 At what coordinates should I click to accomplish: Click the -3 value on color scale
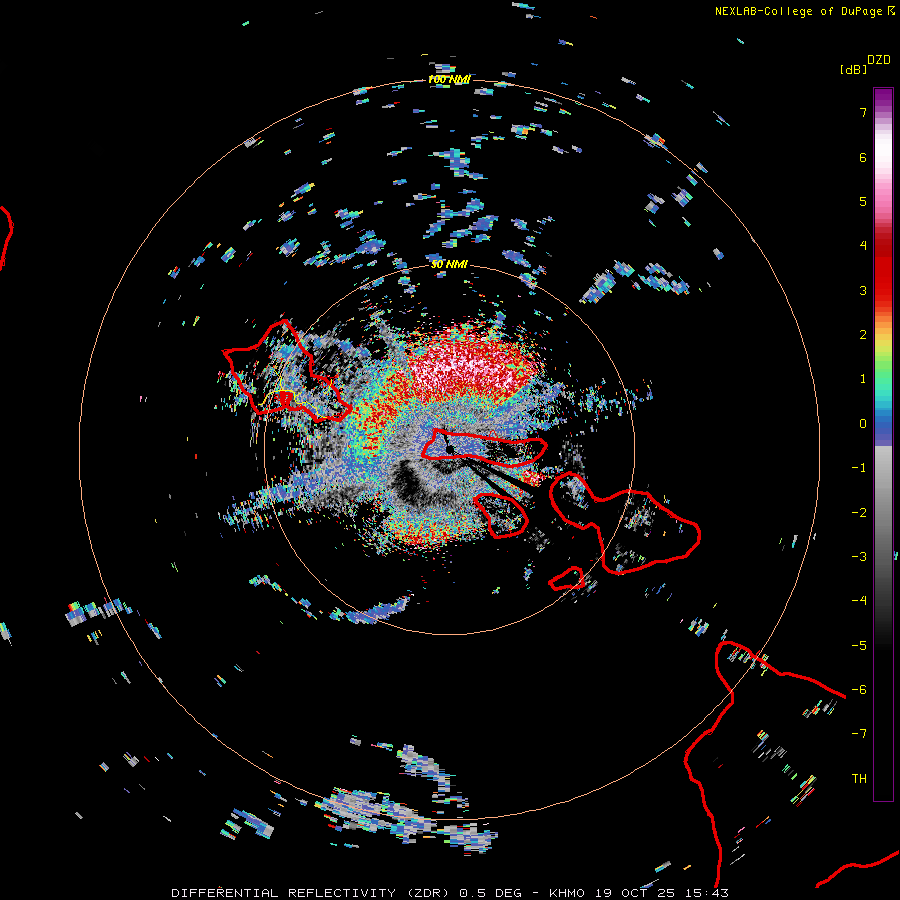click(x=859, y=556)
